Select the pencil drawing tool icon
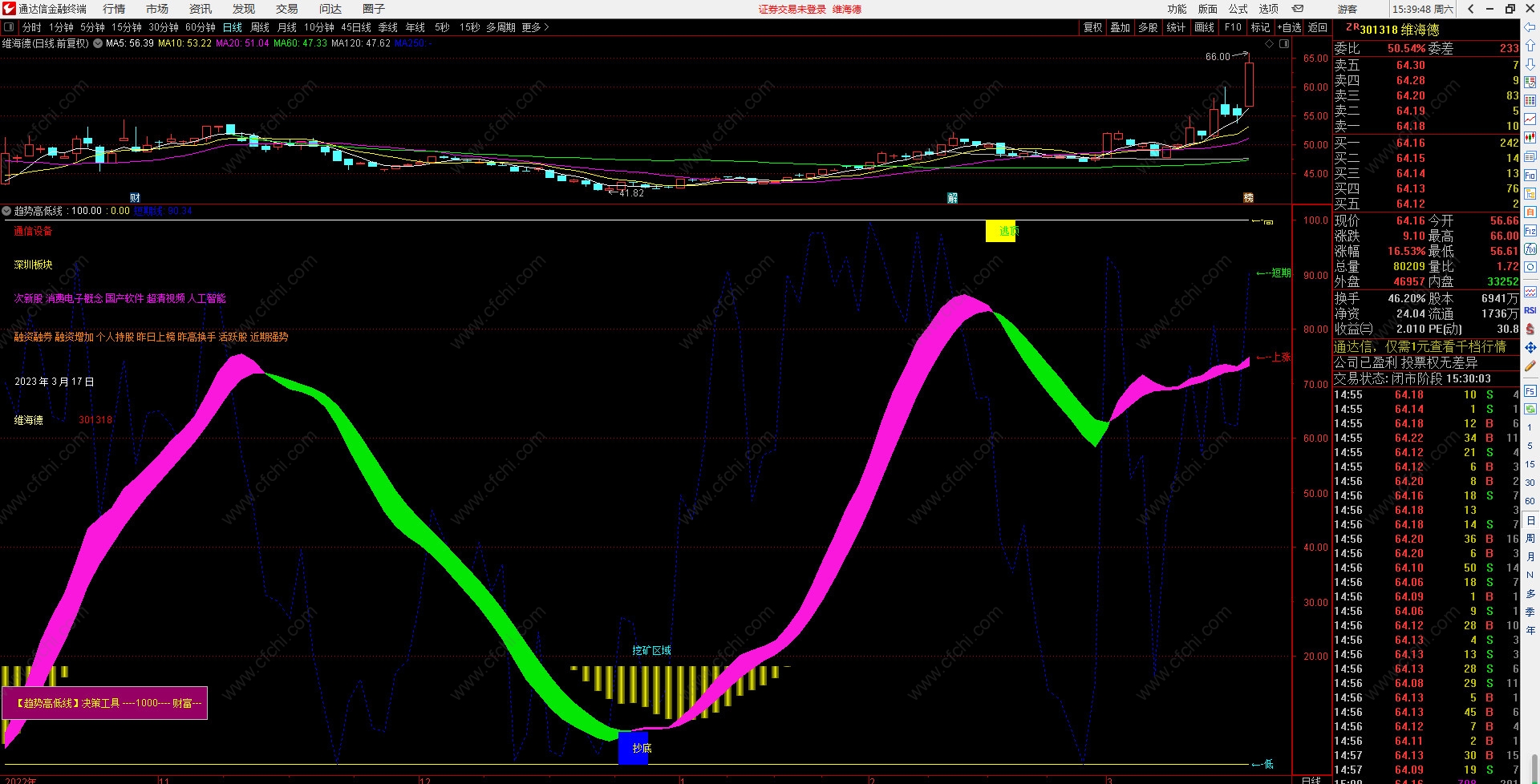 [1530, 366]
